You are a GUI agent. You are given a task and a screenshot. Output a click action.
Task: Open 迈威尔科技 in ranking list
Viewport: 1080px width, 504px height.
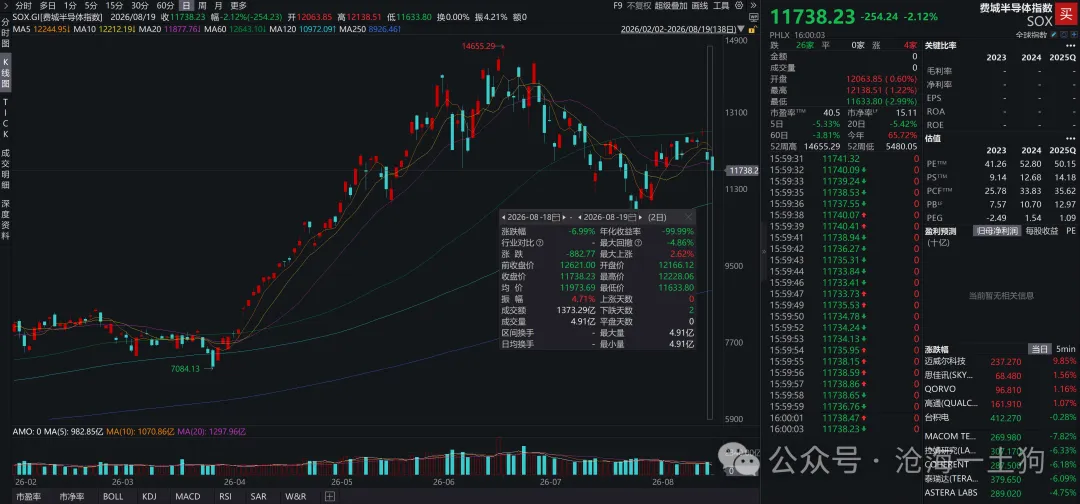[1001, 361]
